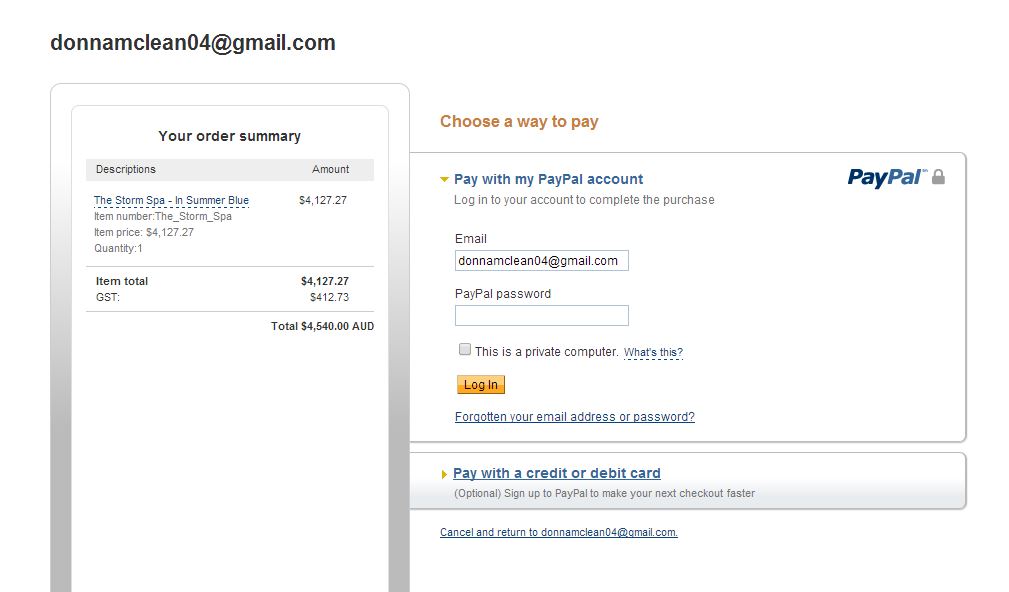
Task: Click the 'Choose a way to pay' heading
Action: pos(519,122)
